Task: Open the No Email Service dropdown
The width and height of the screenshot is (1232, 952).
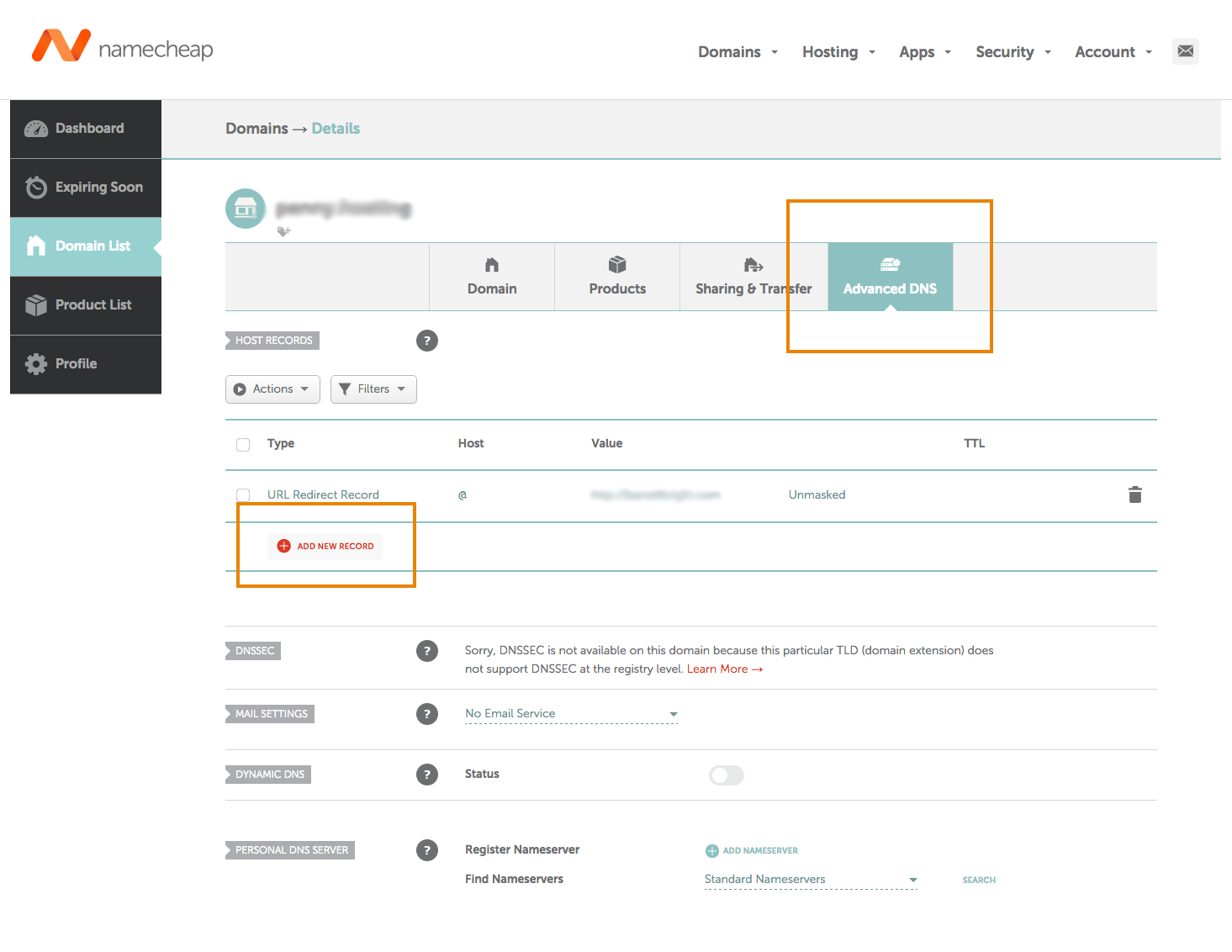Action: pyautogui.click(x=571, y=714)
